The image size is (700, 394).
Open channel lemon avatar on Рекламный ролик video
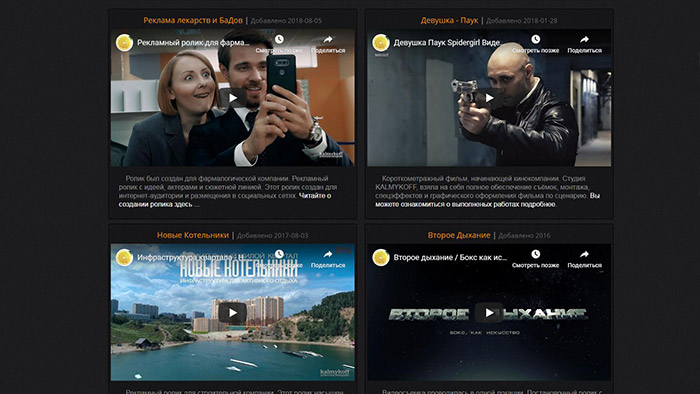[124, 43]
